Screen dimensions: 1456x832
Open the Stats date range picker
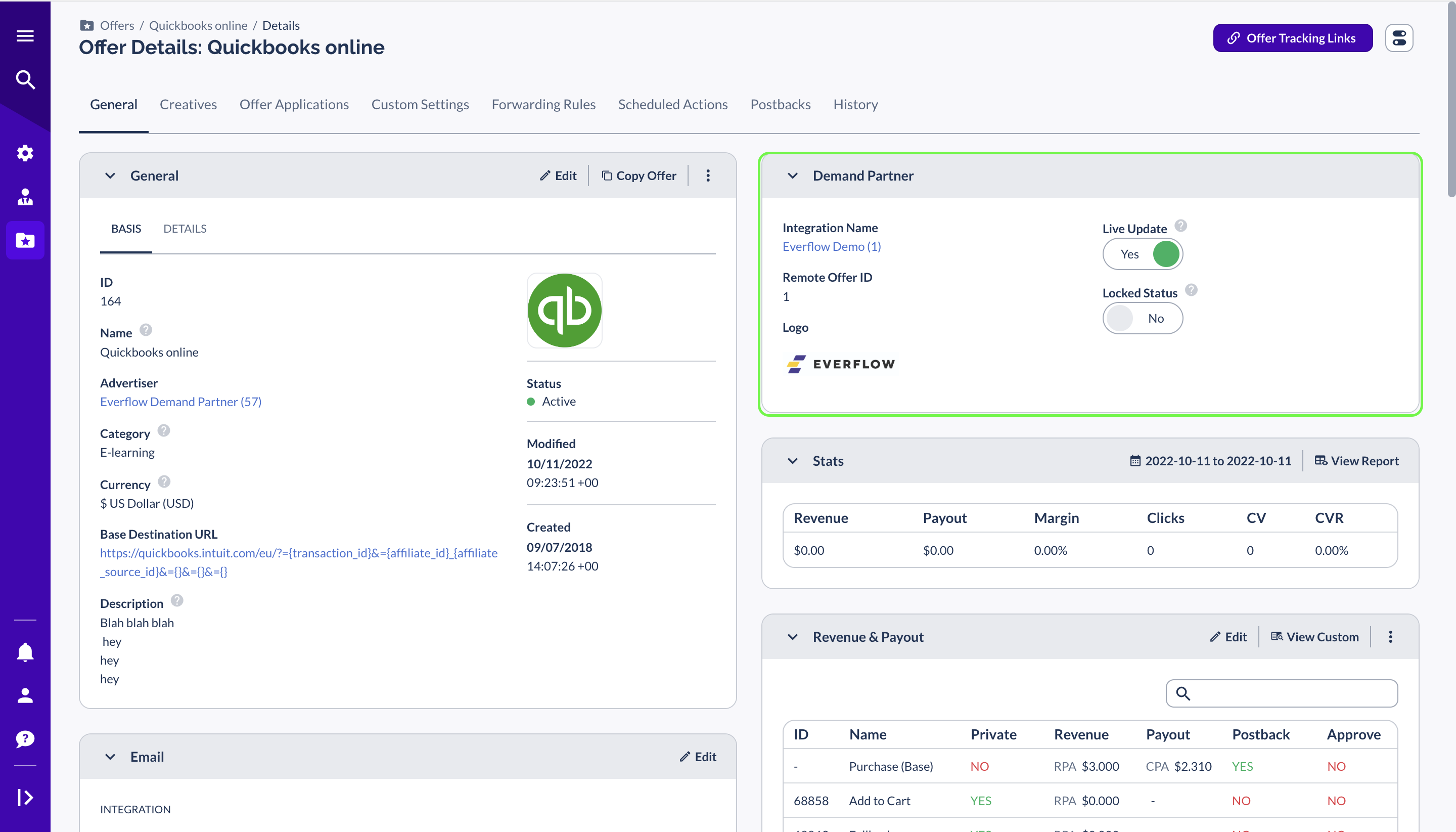pos(1210,461)
